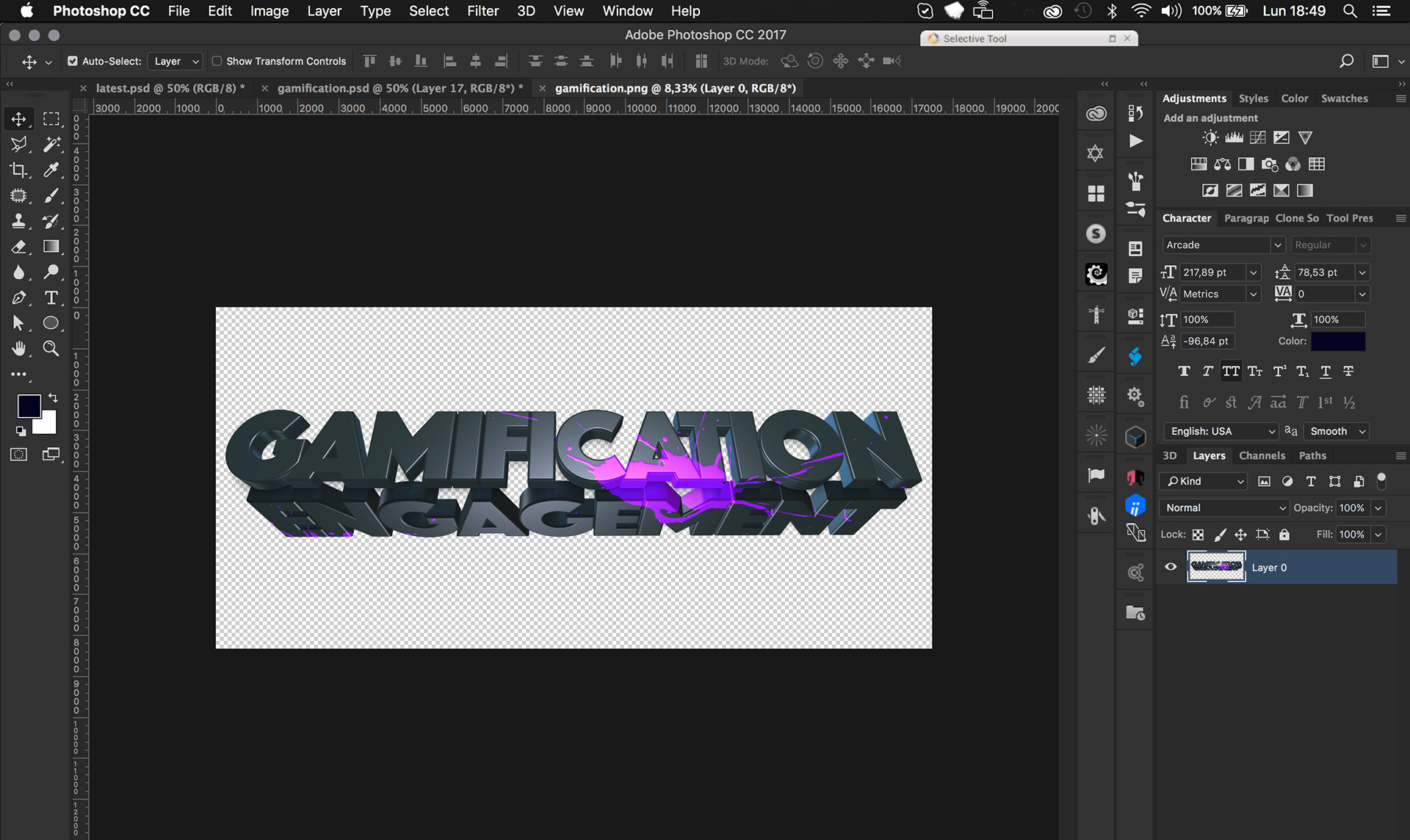Select the Zoom tool

point(51,348)
